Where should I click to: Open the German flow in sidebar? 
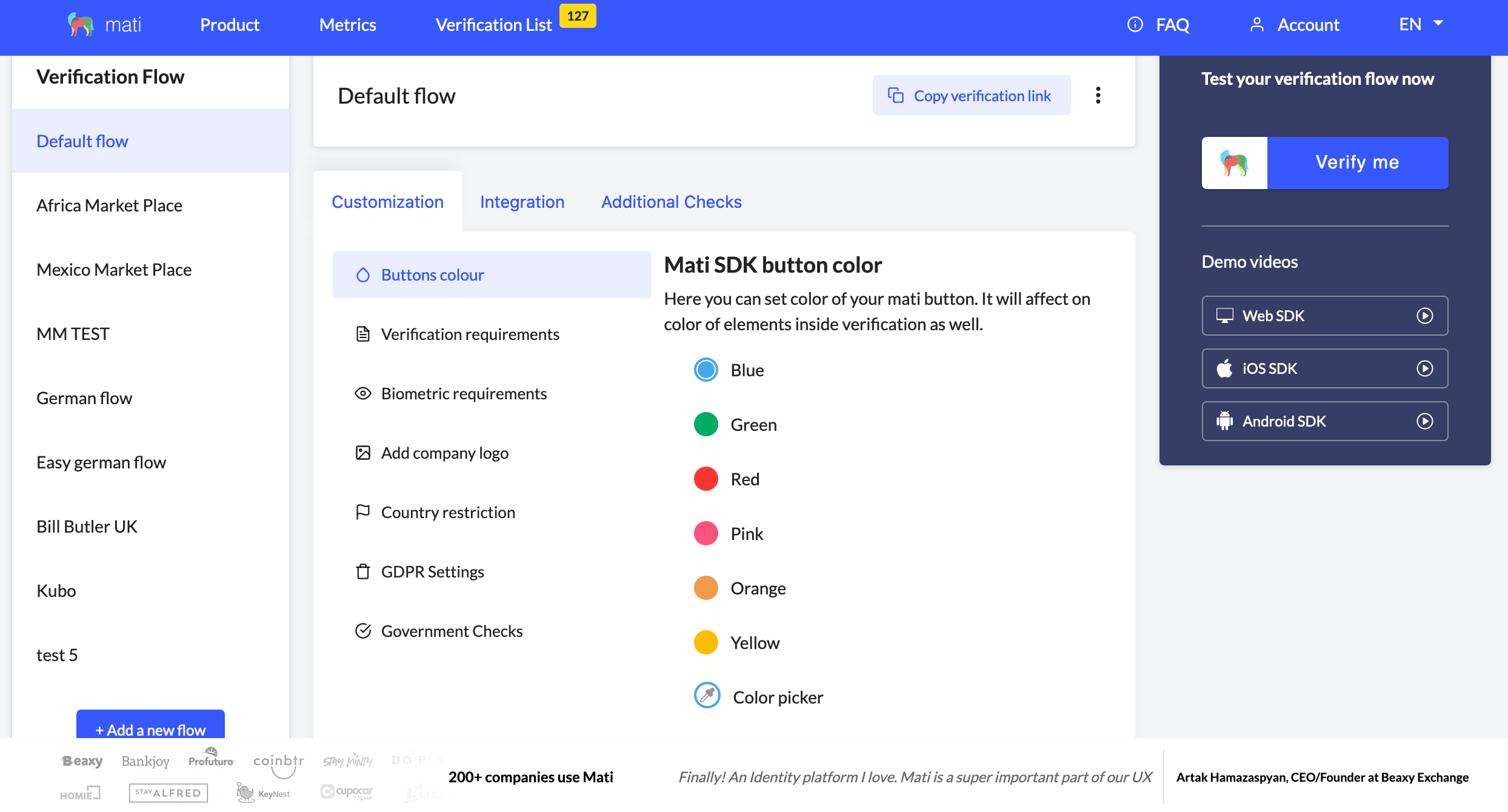[84, 398]
